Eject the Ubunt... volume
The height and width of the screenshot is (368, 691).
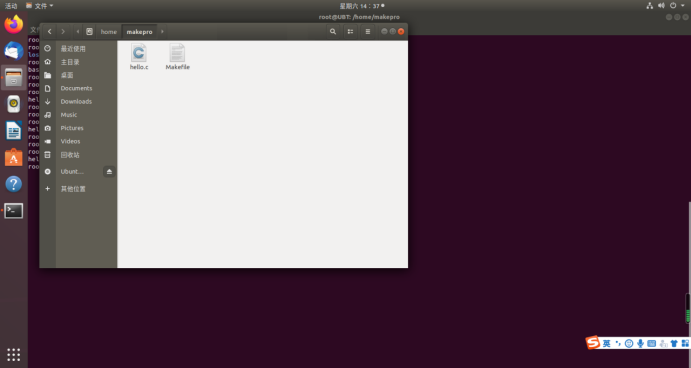[109, 171]
